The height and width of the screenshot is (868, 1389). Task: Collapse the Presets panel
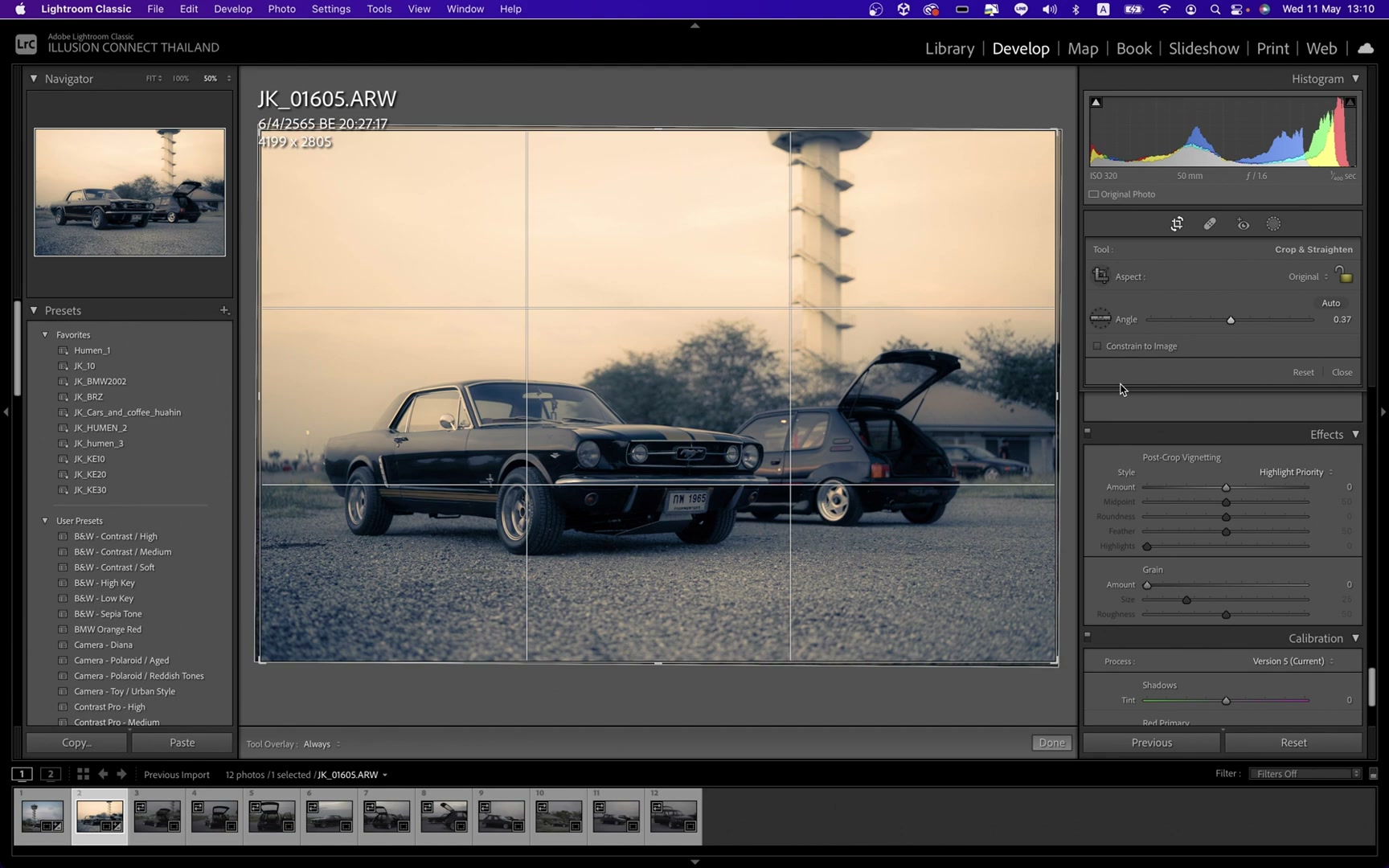tap(34, 310)
